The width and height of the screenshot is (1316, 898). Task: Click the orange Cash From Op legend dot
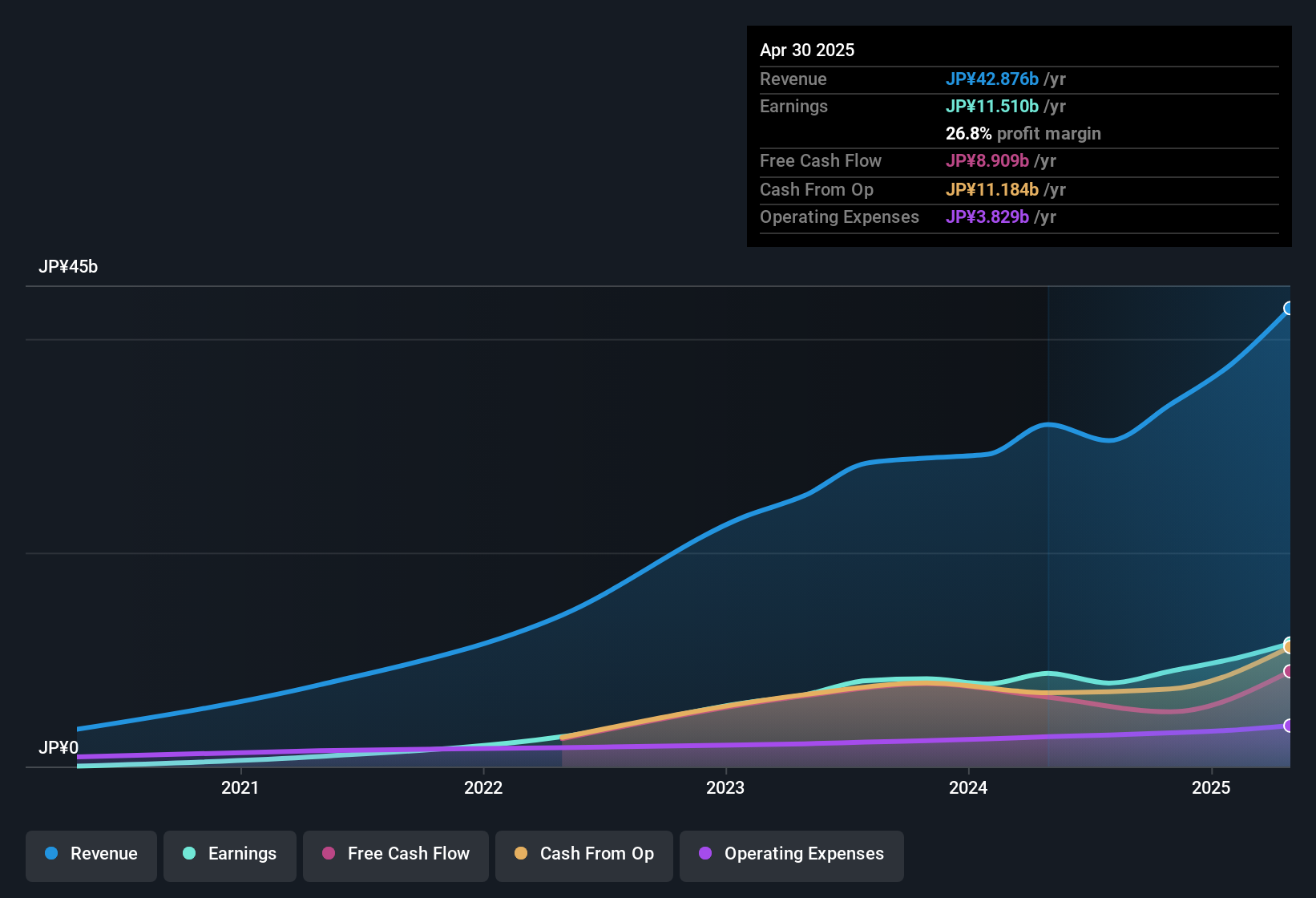[521, 853]
